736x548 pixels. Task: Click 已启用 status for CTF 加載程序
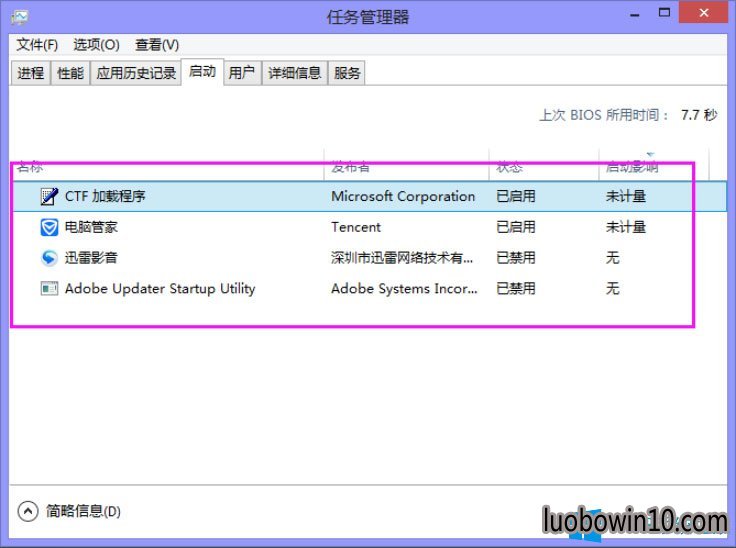click(516, 196)
